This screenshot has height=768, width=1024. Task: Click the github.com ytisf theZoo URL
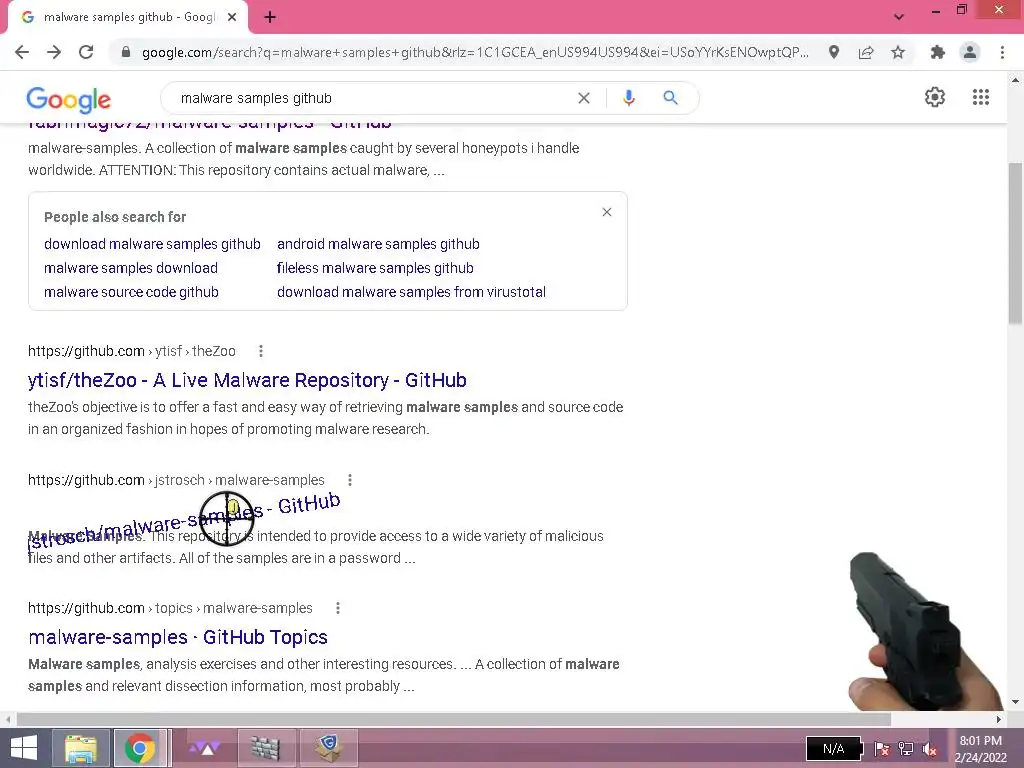(x=131, y=351)
